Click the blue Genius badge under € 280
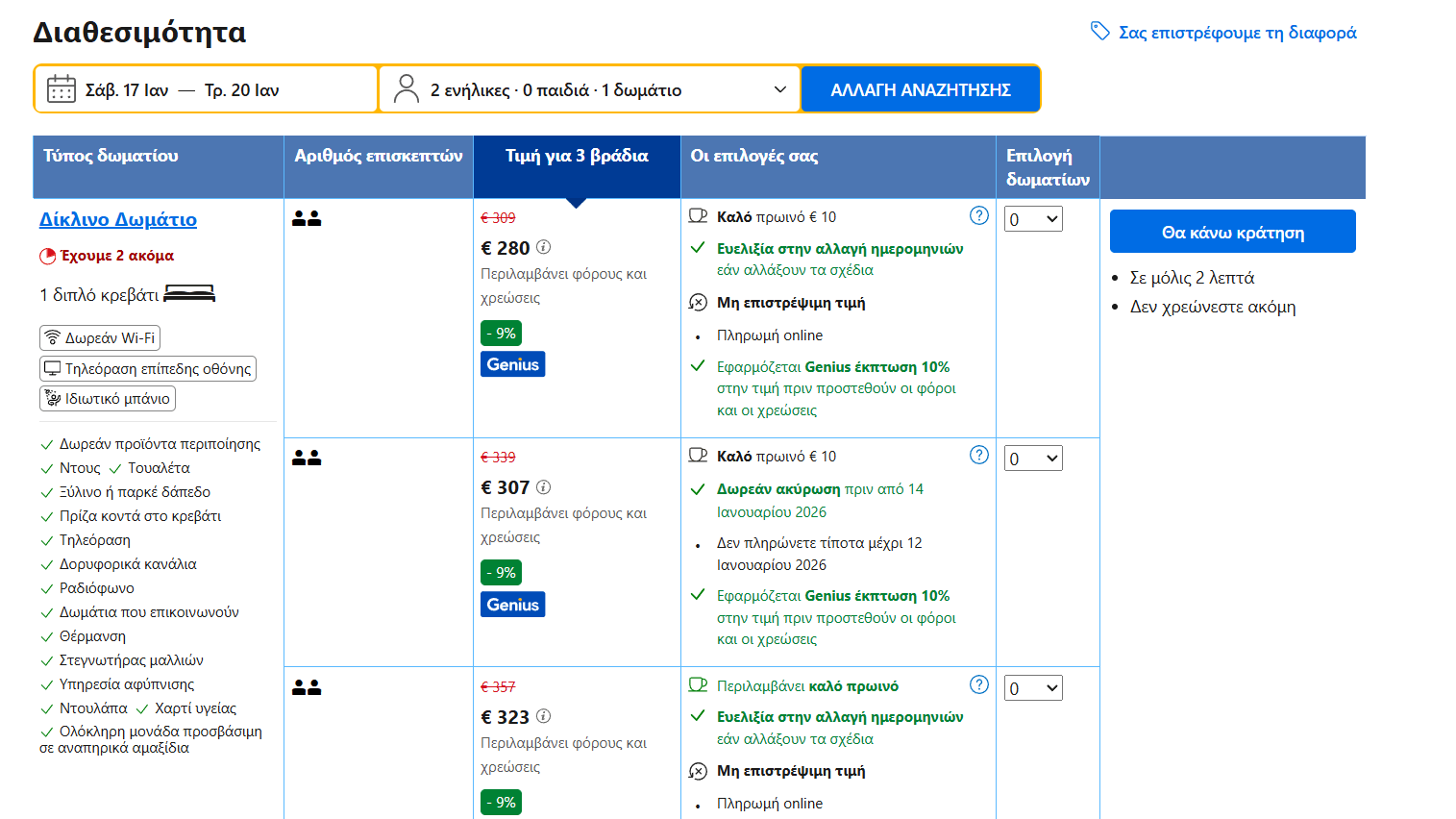1456x819 pixels. click(513, 364)
